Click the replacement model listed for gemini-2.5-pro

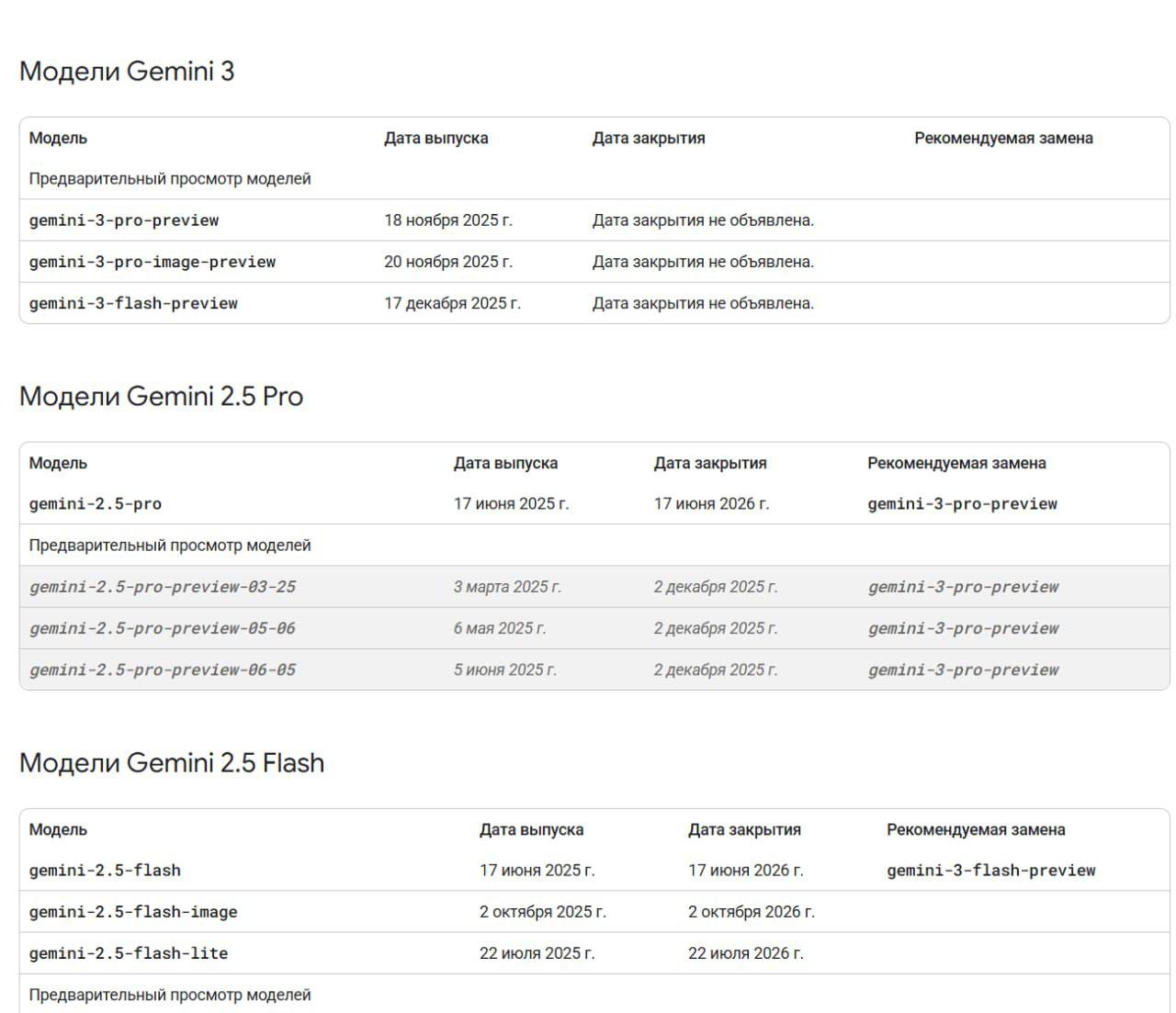point(962,503)
